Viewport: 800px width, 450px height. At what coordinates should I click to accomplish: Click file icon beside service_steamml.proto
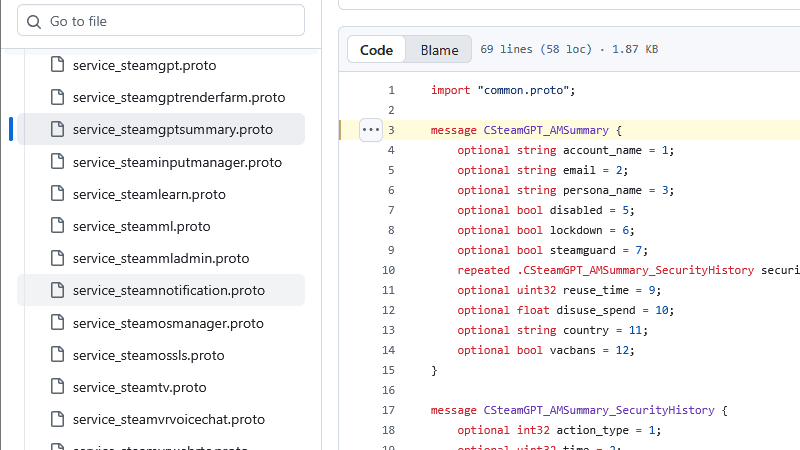pyautogui.click(x=57, y=226)
